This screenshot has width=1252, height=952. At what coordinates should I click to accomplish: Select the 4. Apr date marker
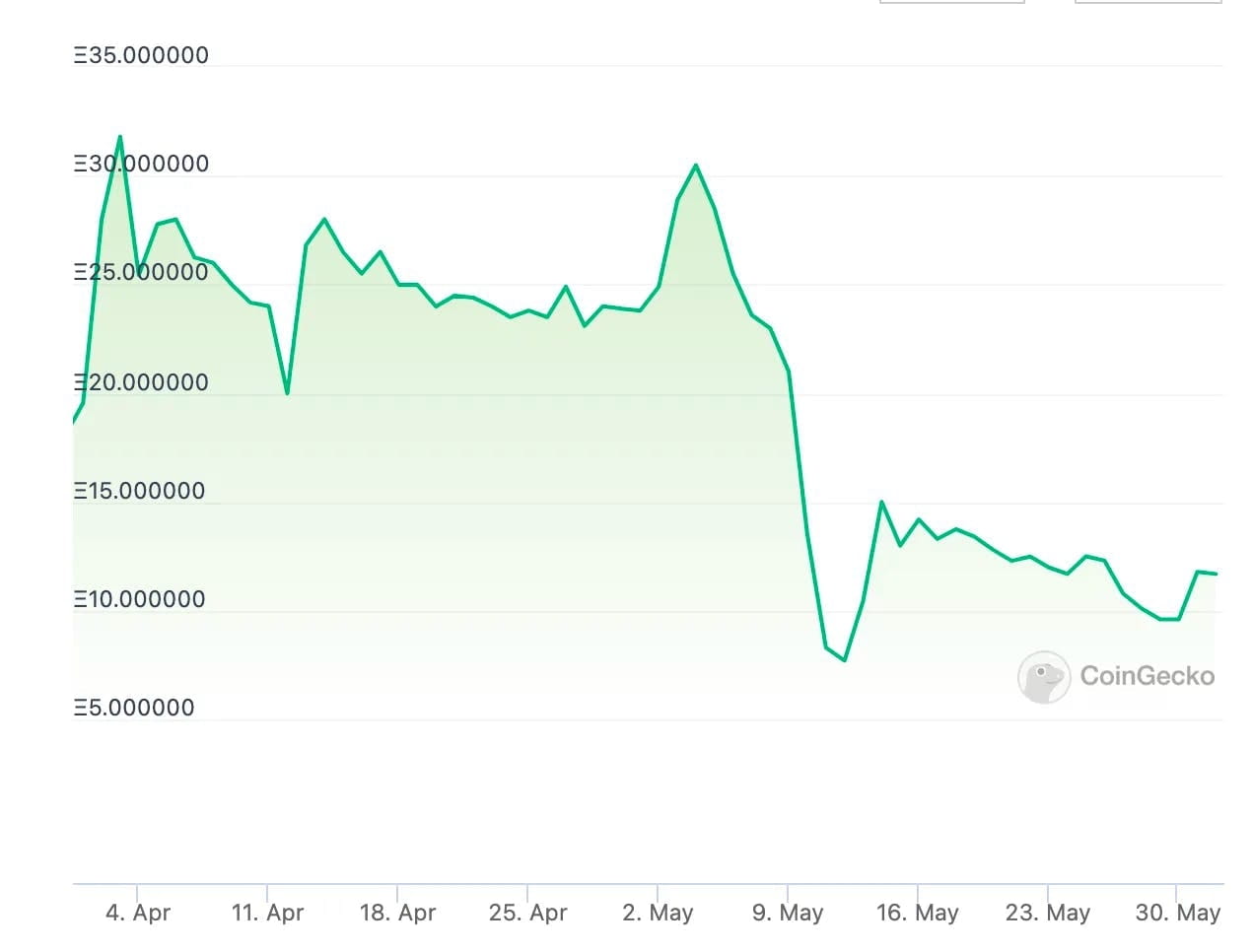tap(138, 913)
